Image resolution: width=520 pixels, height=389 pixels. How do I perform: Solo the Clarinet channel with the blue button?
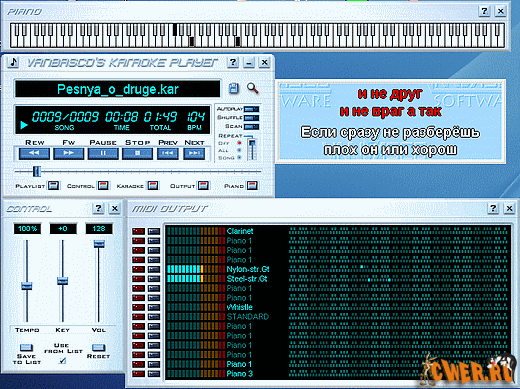pos(154,231)
